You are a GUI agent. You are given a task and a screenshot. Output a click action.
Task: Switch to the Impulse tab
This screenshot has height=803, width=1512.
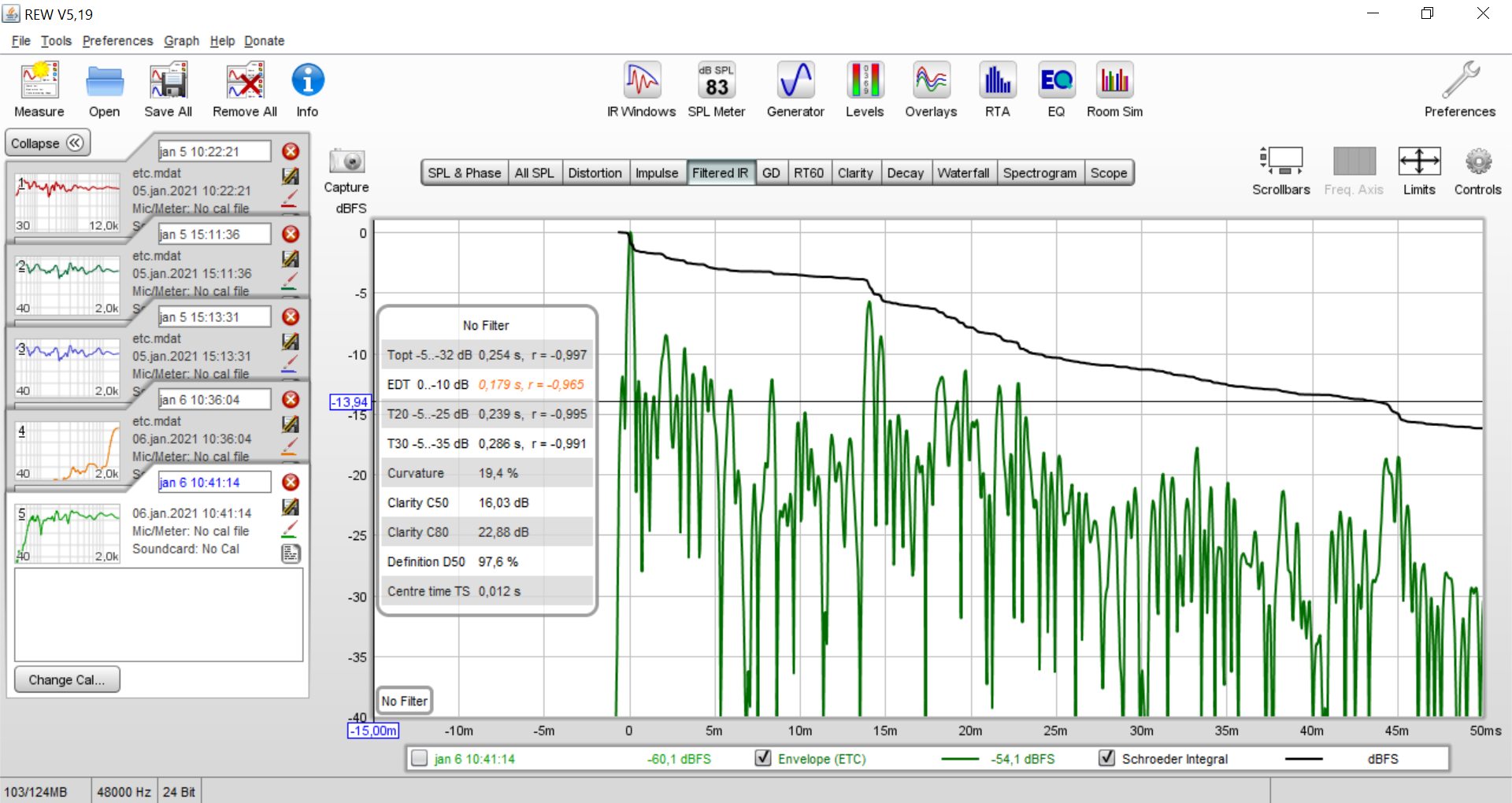click(657, 173)
